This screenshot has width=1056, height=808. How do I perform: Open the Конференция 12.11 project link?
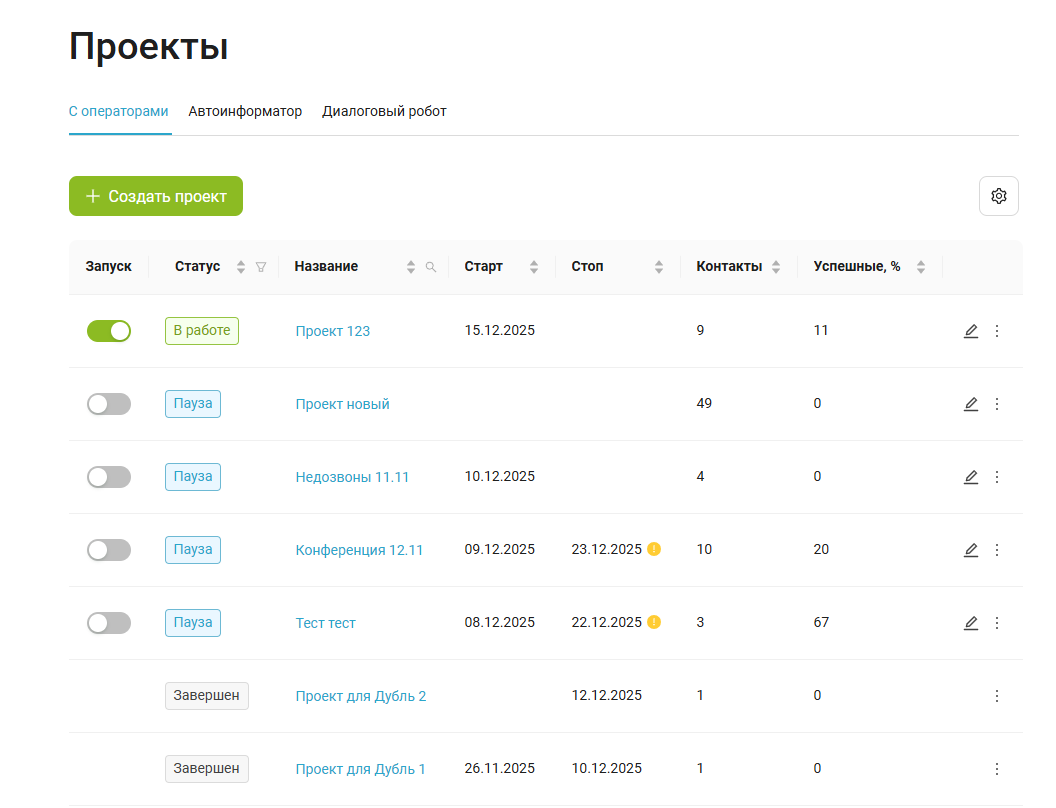coord(359,550)
